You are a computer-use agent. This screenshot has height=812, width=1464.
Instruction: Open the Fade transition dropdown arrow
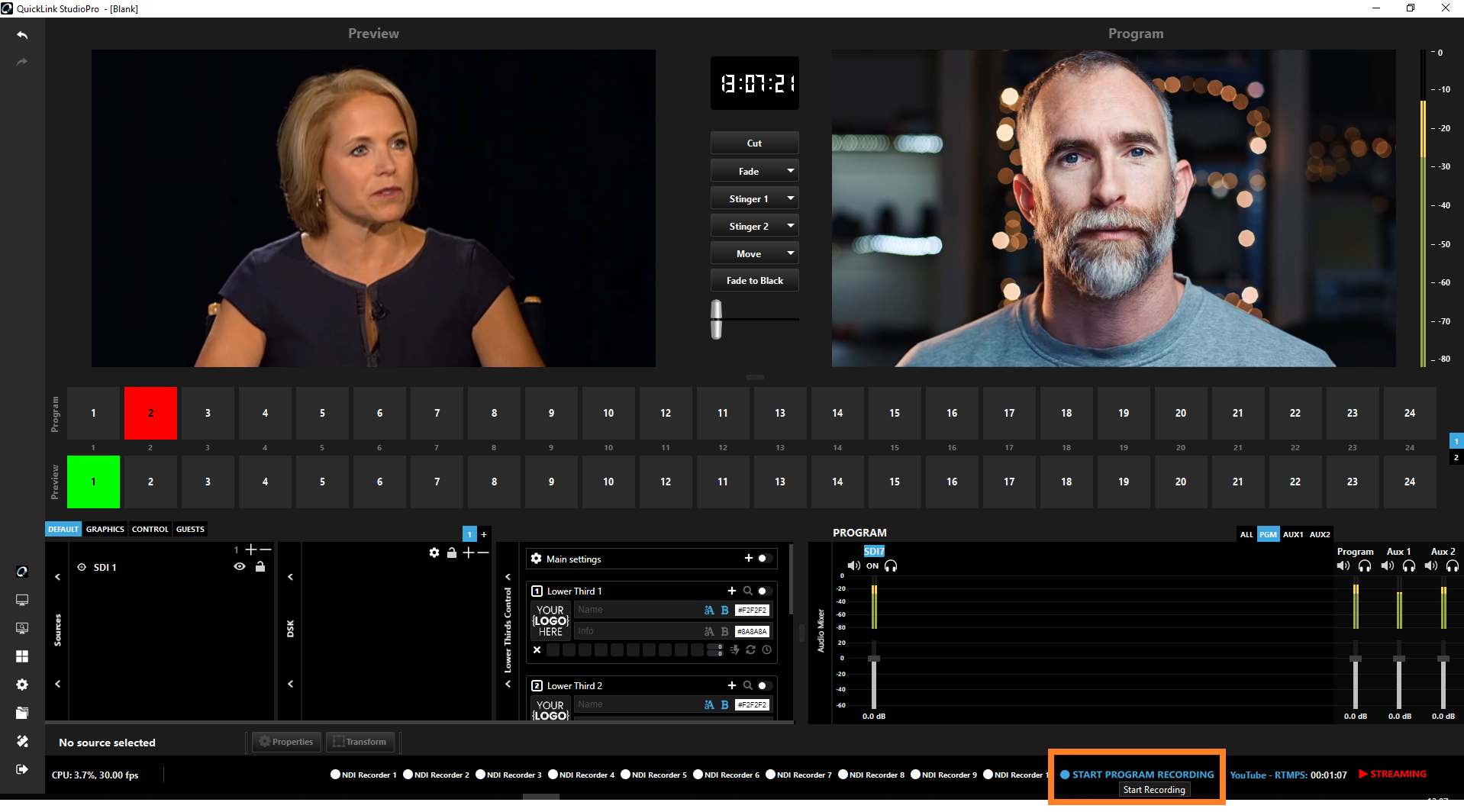(x=790, y=171)
